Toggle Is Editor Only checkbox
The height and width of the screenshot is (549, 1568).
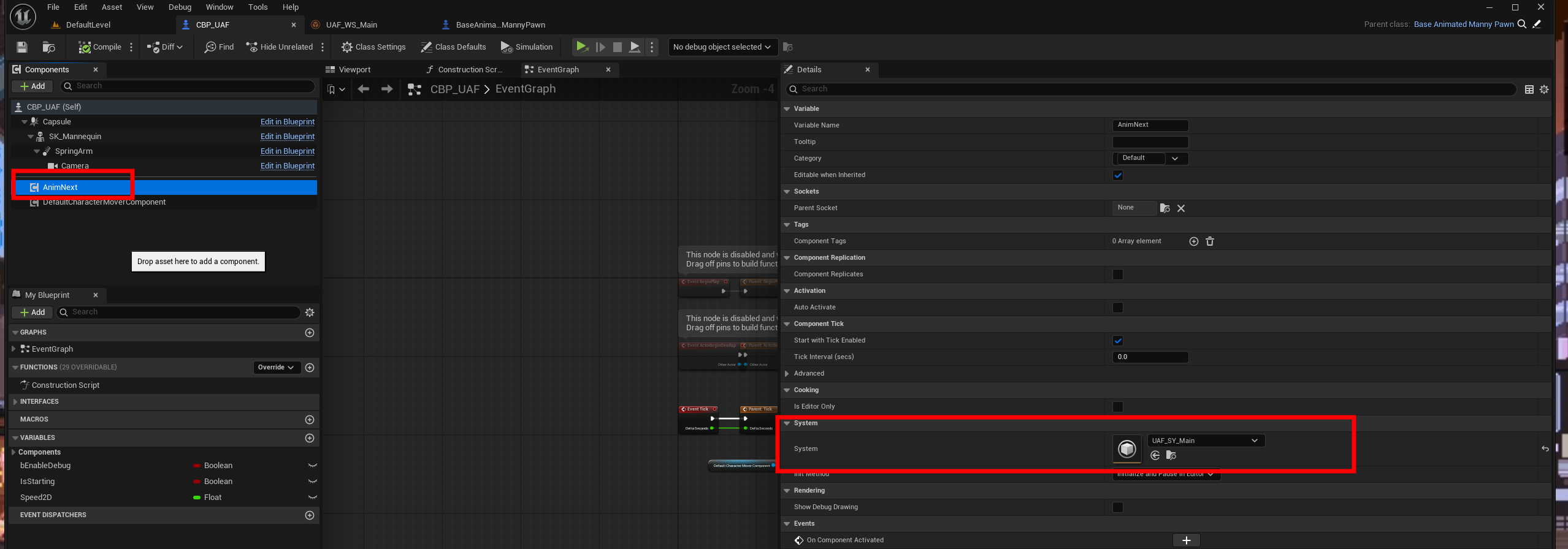coord(1118,407)
